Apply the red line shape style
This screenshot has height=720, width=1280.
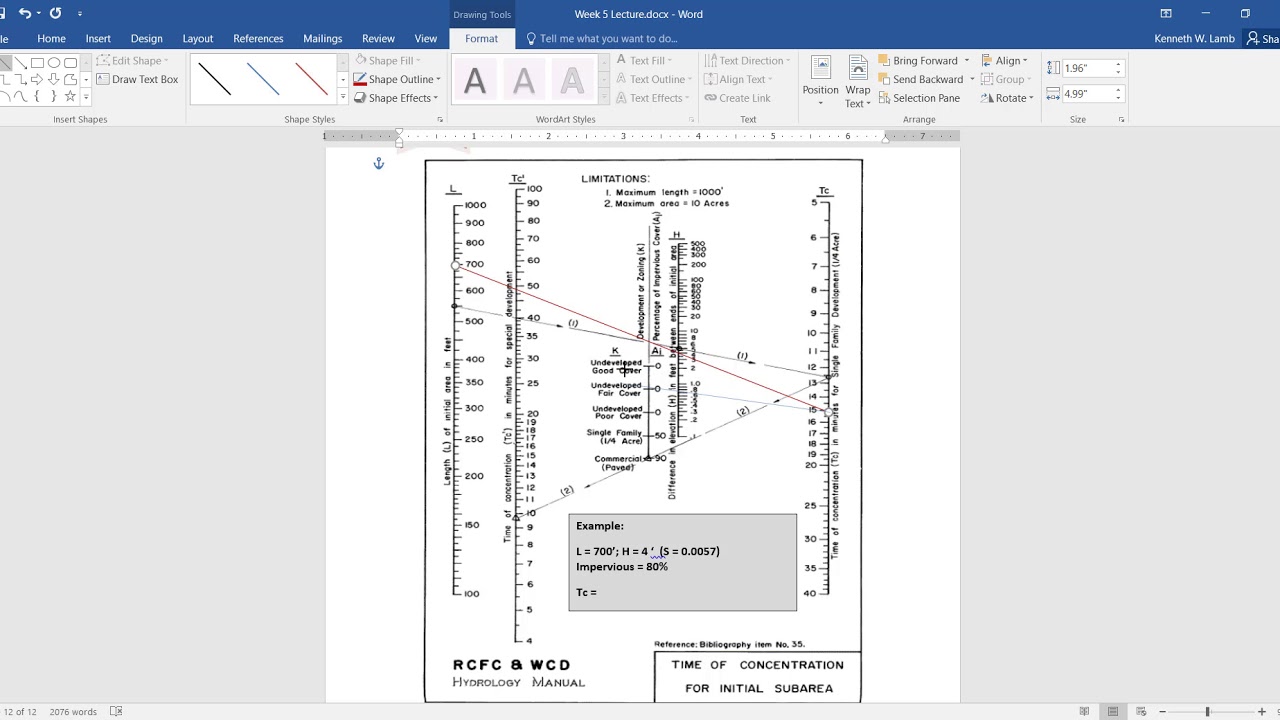(312, 79)
